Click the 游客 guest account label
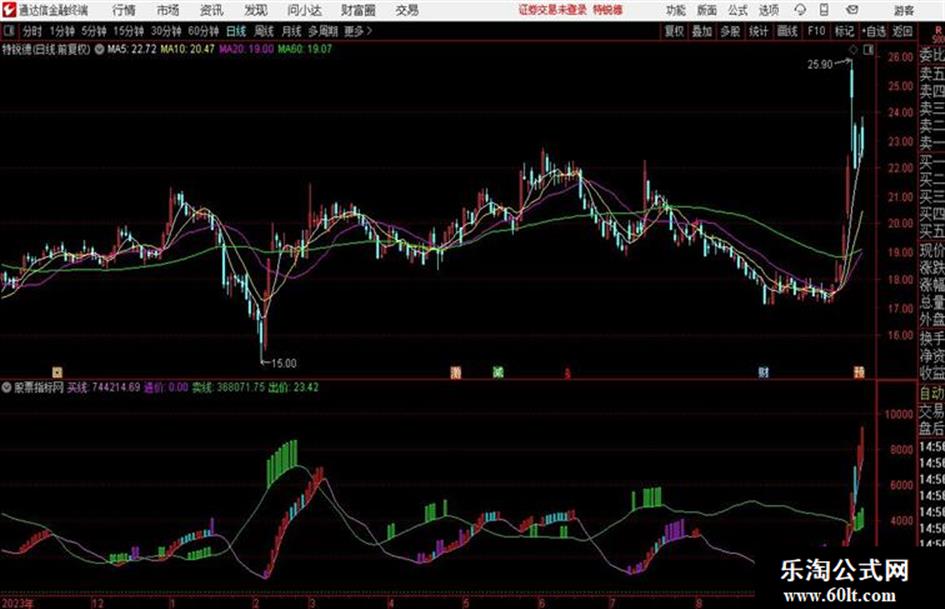 pos(903,10)
